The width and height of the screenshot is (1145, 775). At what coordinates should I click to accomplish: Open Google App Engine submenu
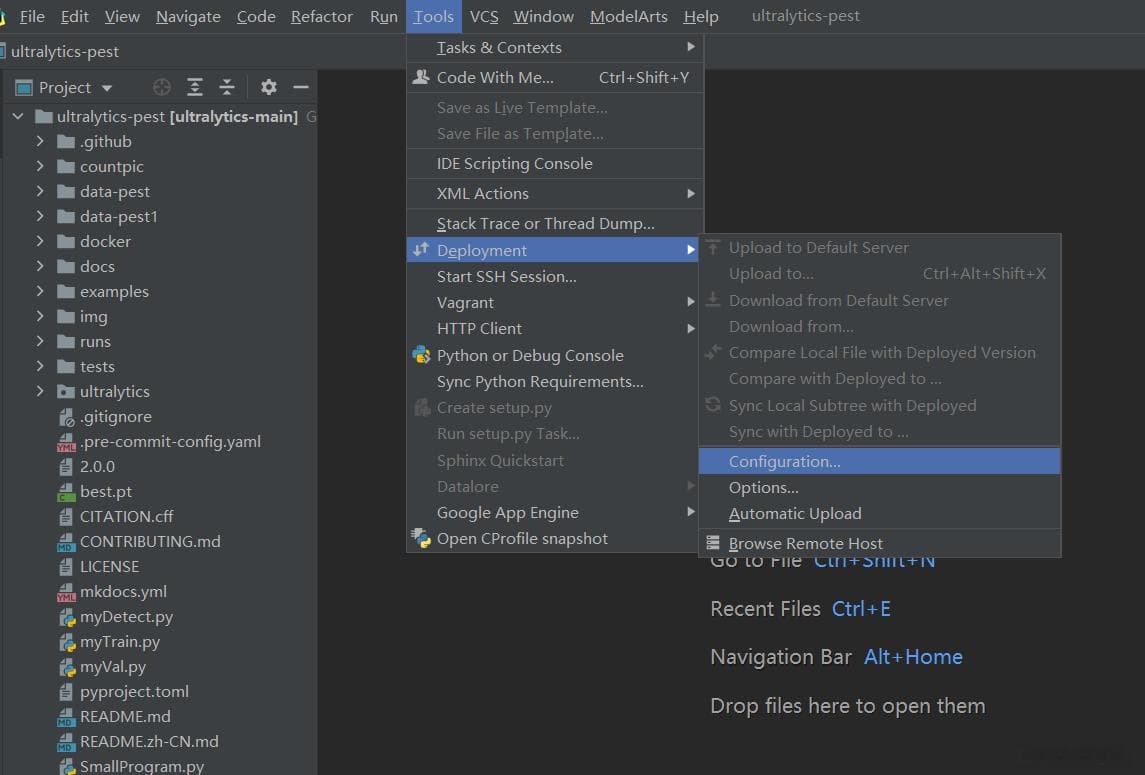[553, 513]
